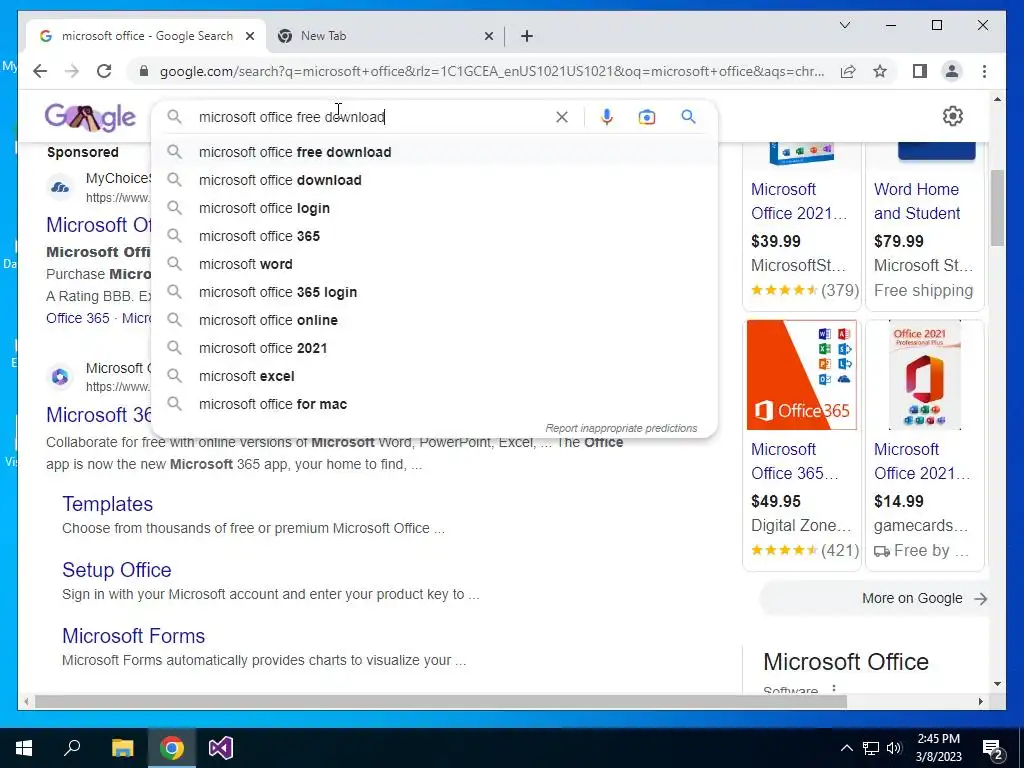Close the microsoft office Google Search tab
This screenshot has width=1024, height=768.
pos(249,37)
